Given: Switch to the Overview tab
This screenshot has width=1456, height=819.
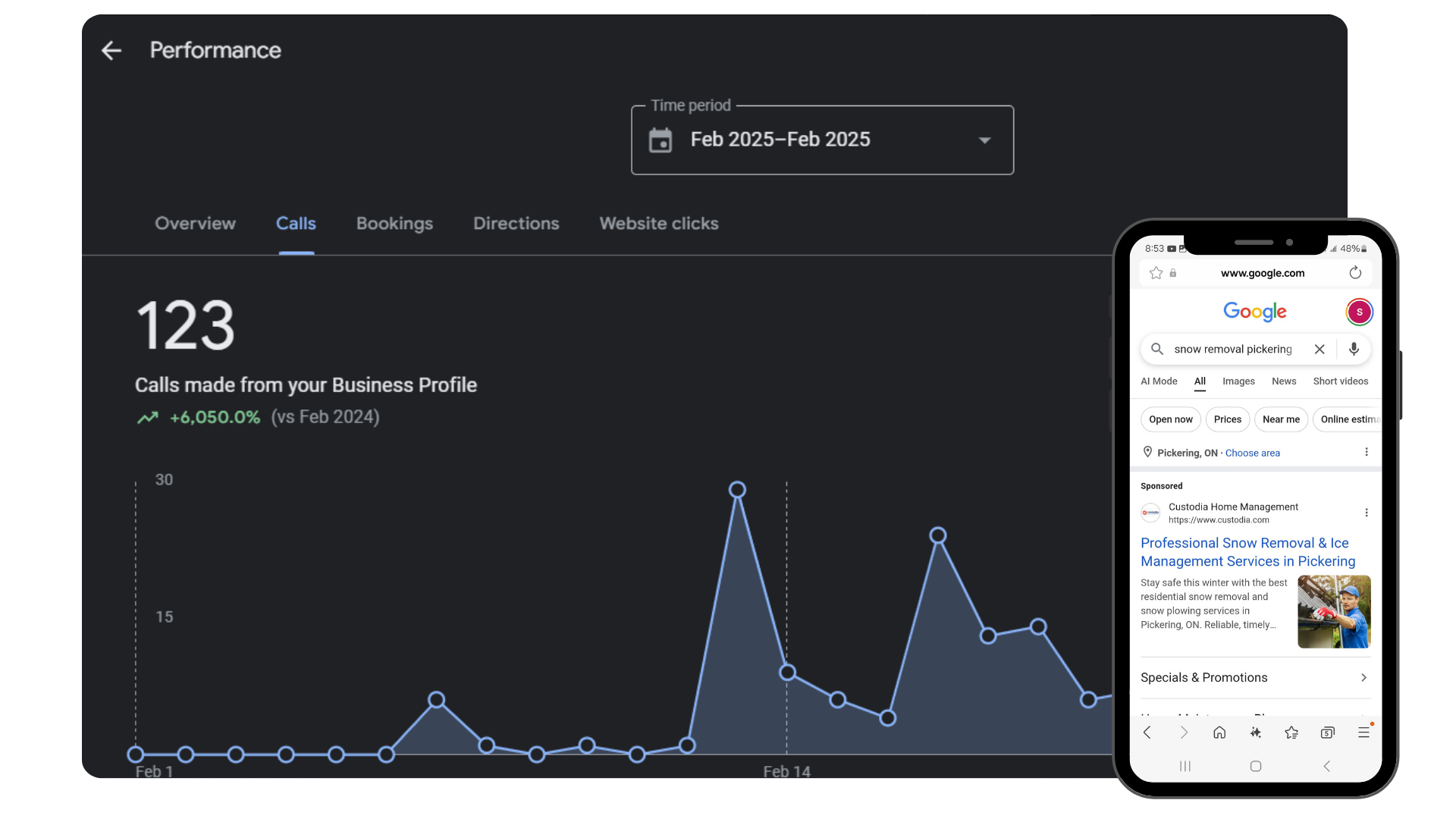Looking at the screenshot, I should click(195, 224).
